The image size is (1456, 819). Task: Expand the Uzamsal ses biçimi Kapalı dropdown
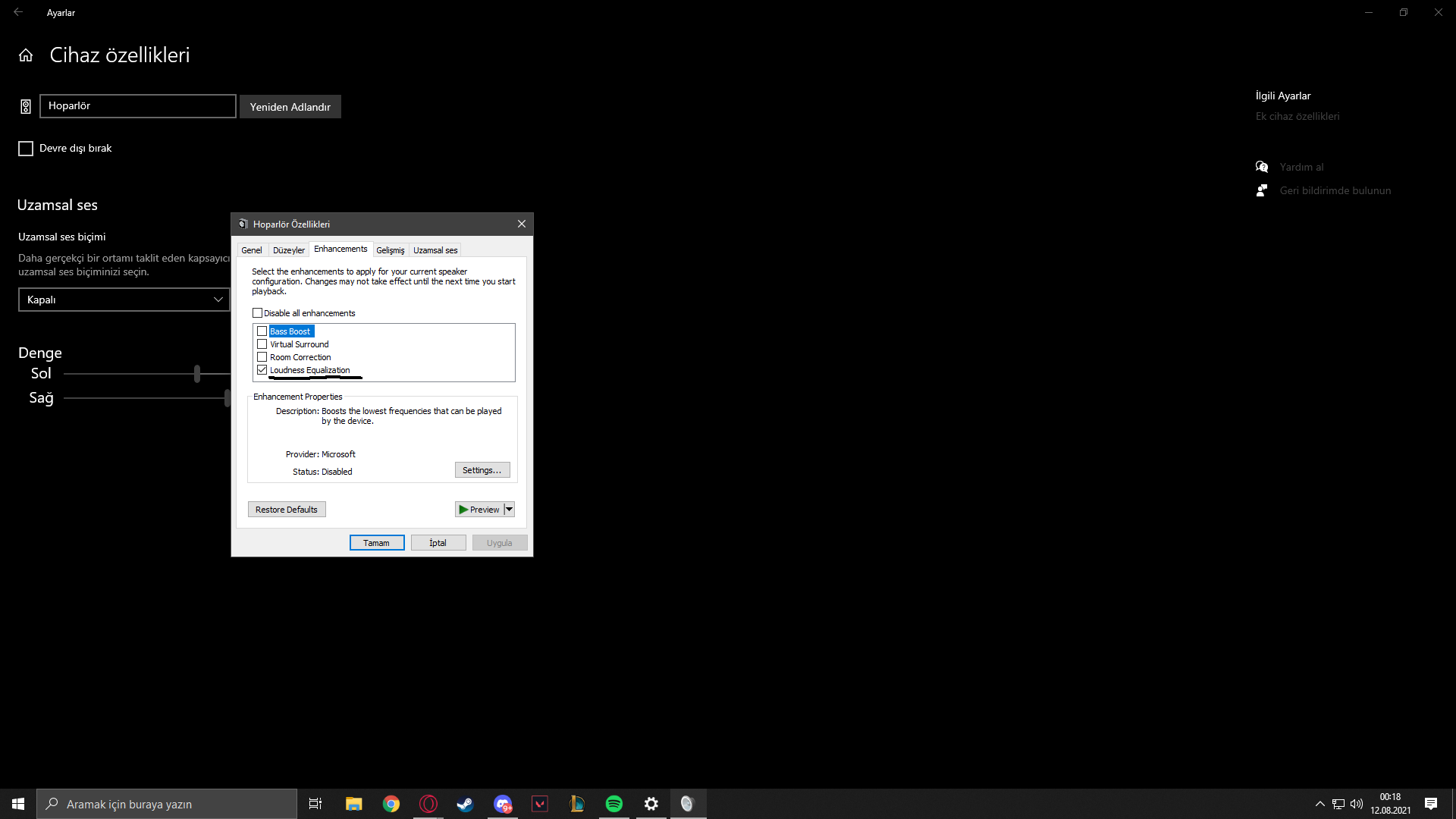click(x=124, y=300)
